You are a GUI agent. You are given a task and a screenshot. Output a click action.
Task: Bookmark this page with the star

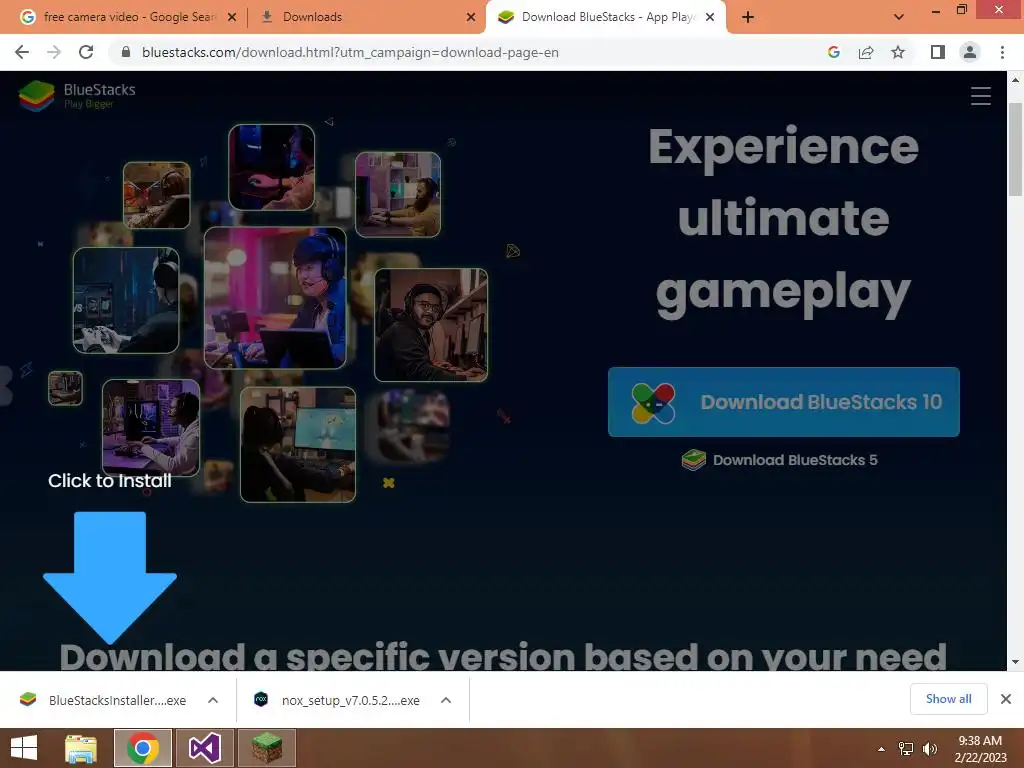898,52
